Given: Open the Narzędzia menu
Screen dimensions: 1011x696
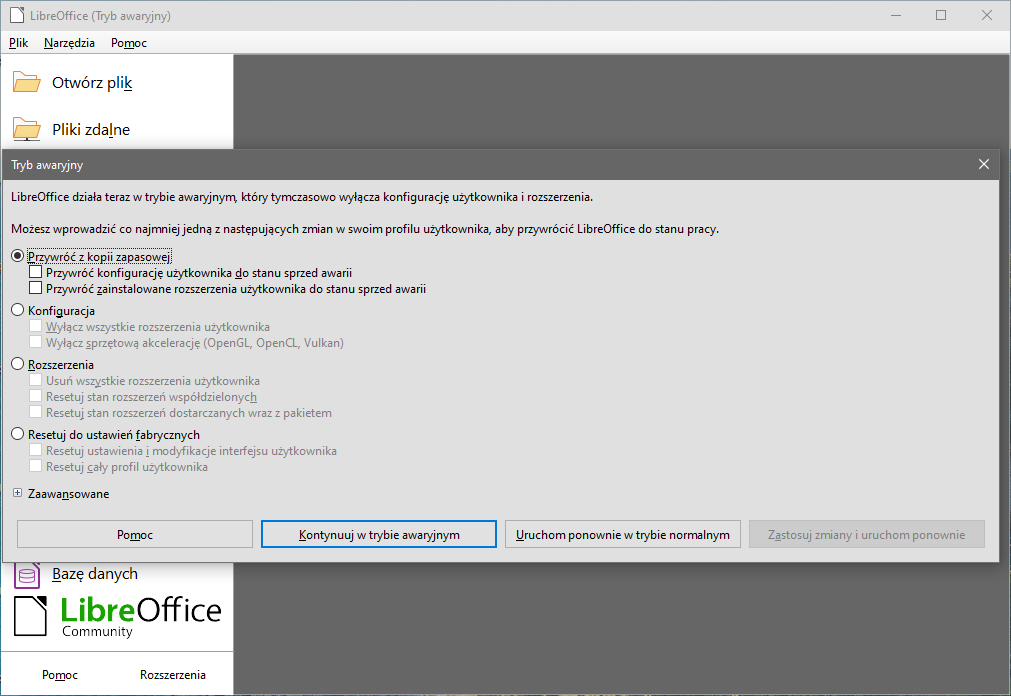Looking at the screenshot, I should 69,43.
